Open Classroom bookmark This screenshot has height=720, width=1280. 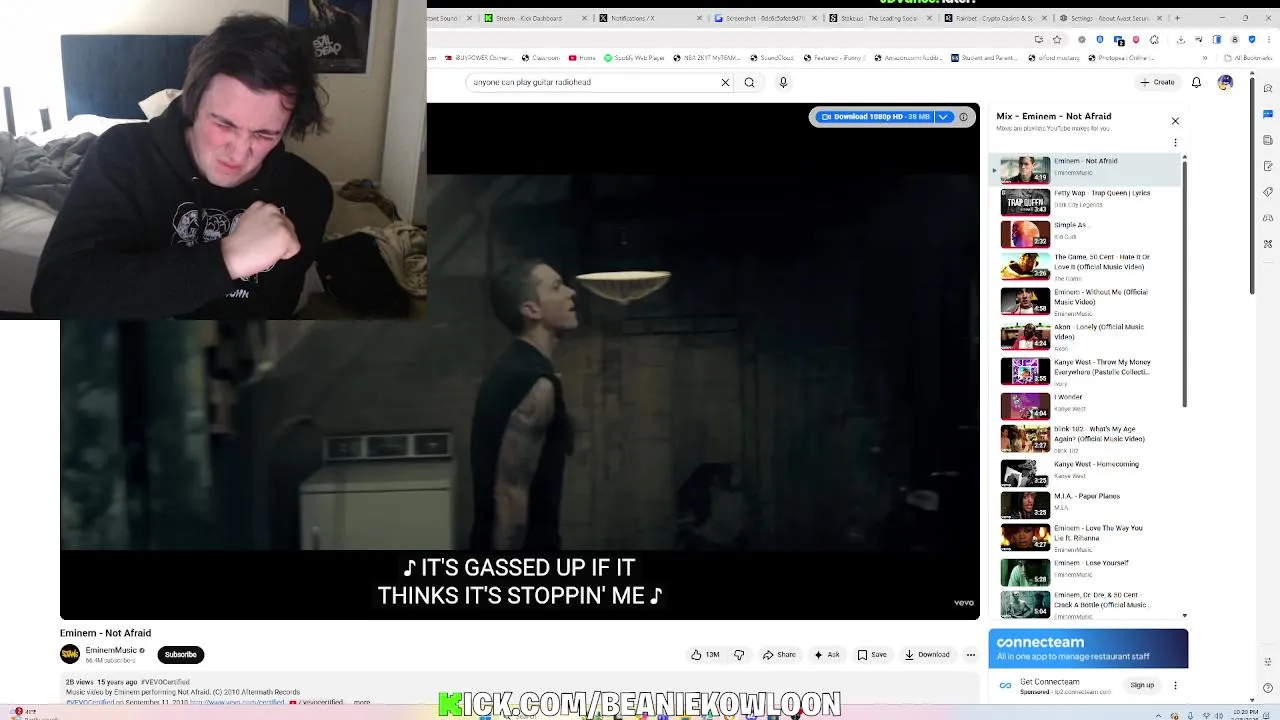click(540, 58)
